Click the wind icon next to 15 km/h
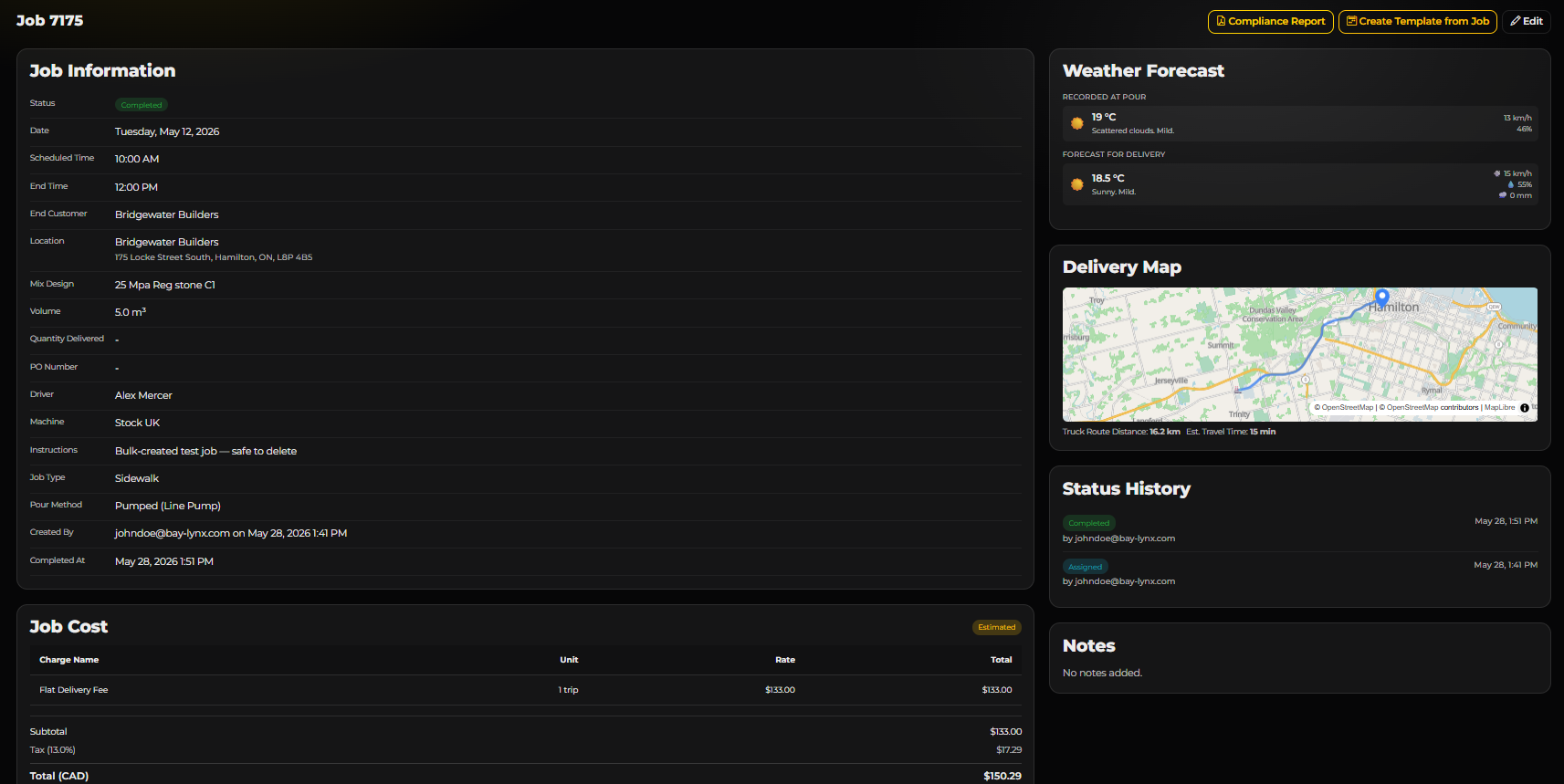 1496,173
